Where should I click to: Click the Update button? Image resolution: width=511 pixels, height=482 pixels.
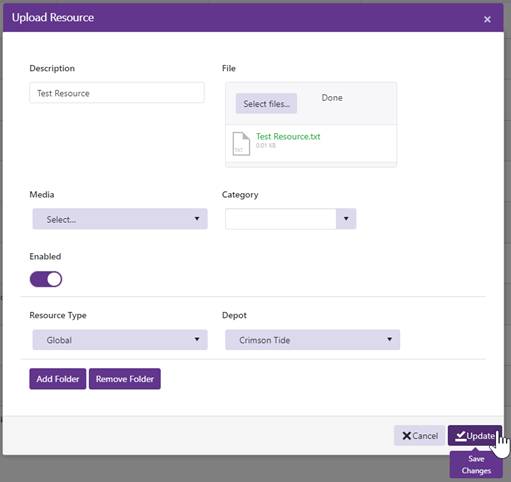[x=475, y=435]
